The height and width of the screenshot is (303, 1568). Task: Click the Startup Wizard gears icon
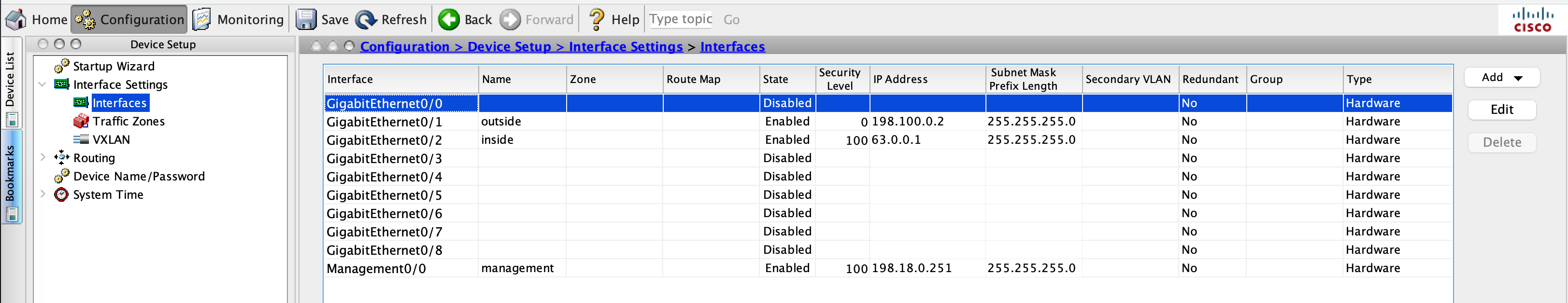tap(61, 66)
